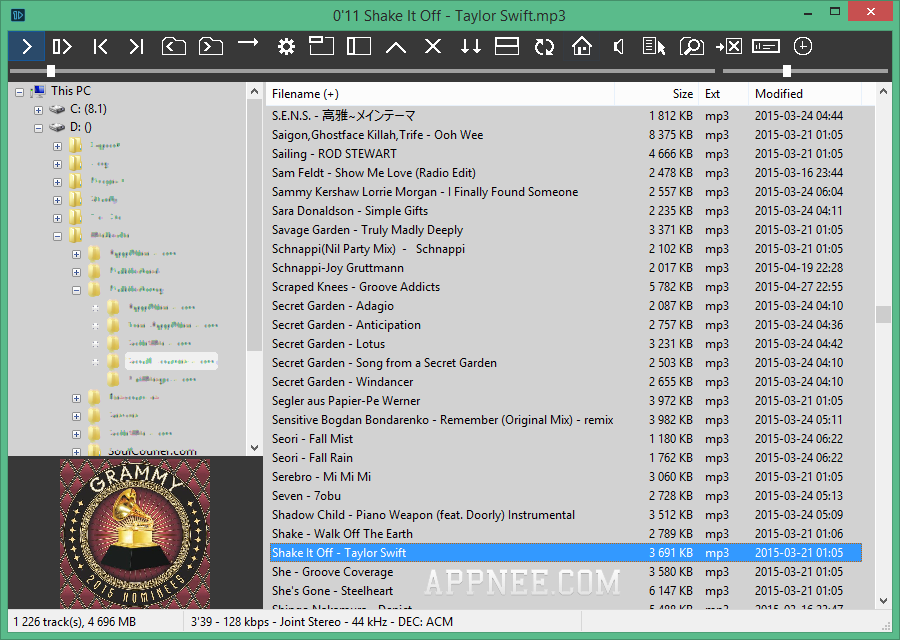Select Secret Garden - Windancer track

coord(565,382)
